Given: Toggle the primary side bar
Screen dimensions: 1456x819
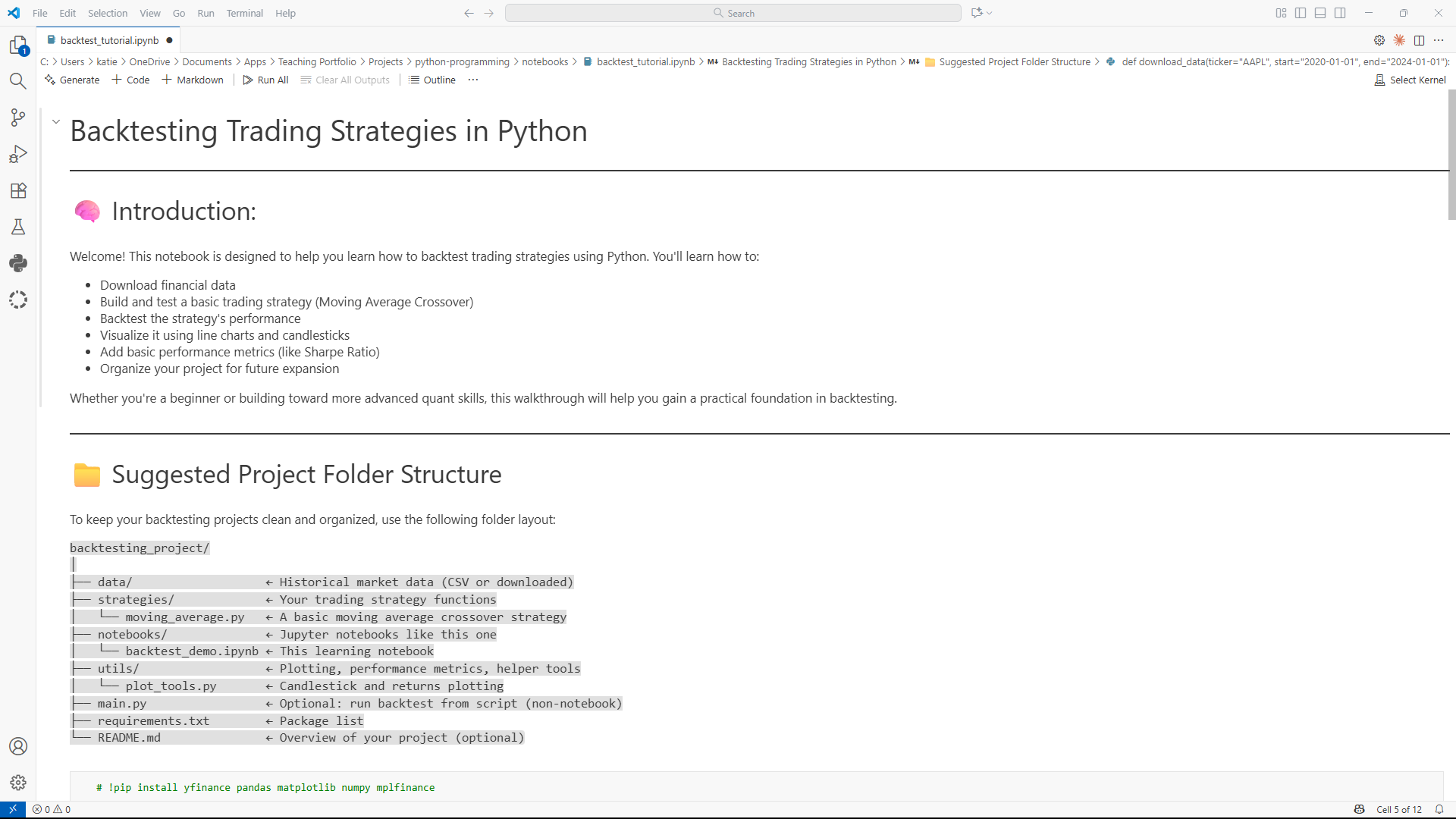Looking at the screenshot, I should 1301,13.
